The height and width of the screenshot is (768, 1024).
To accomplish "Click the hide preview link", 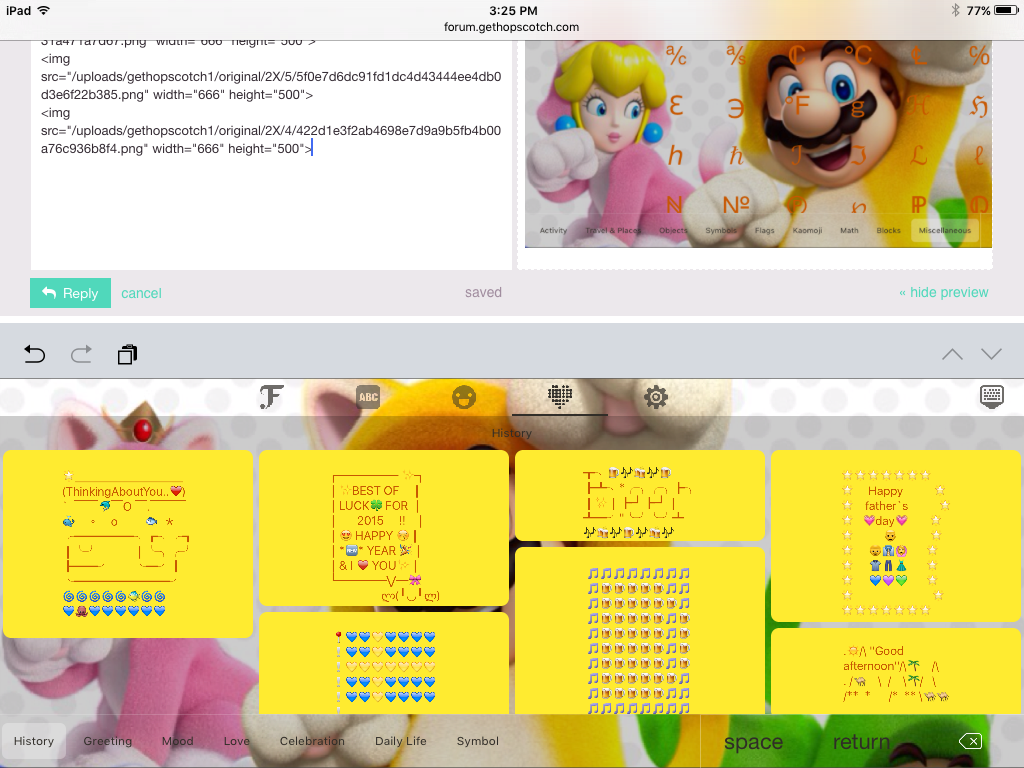I will click(x=944, y=293).
